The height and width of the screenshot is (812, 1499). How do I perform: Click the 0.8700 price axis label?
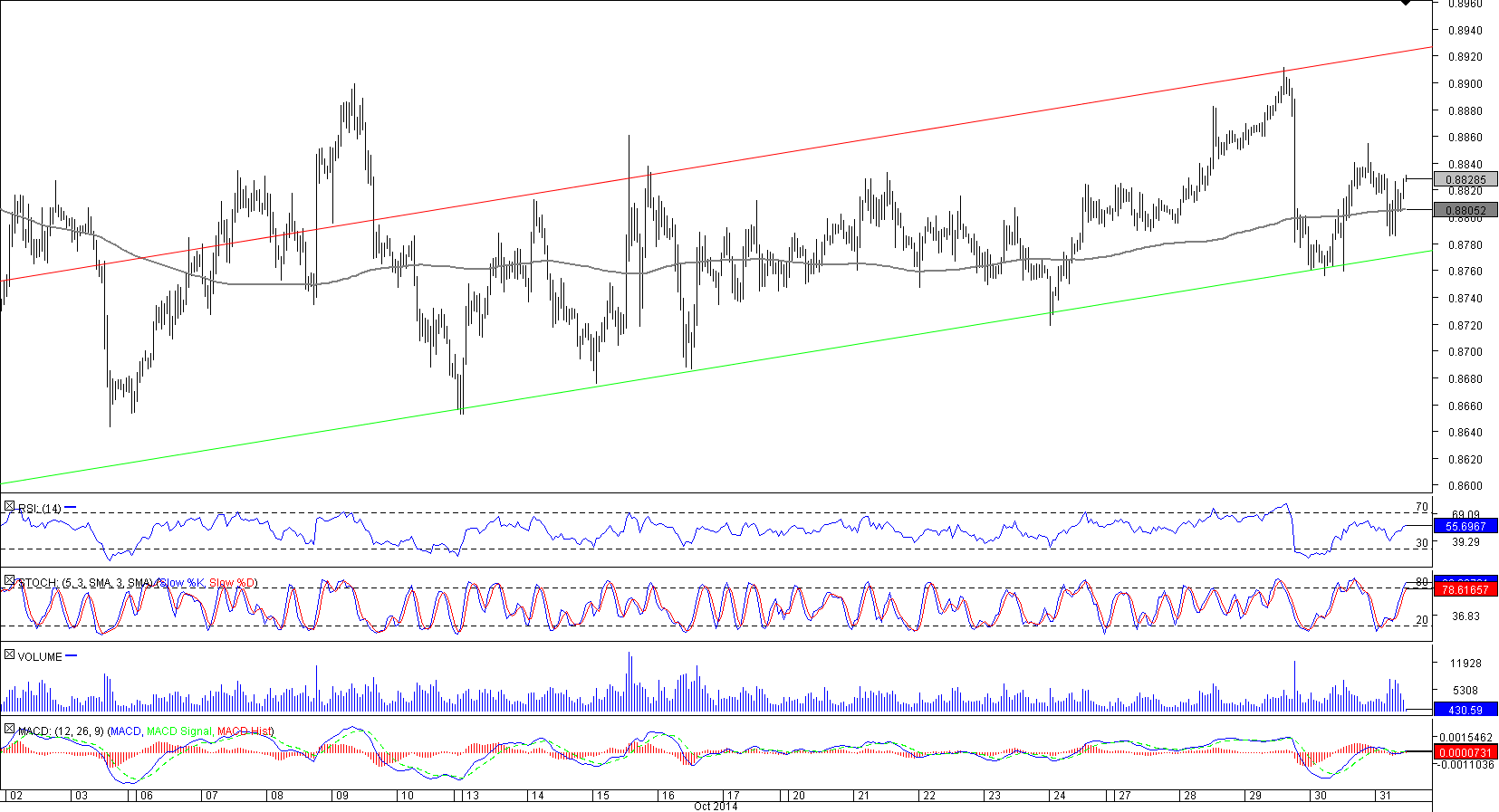coord(1465,352)
